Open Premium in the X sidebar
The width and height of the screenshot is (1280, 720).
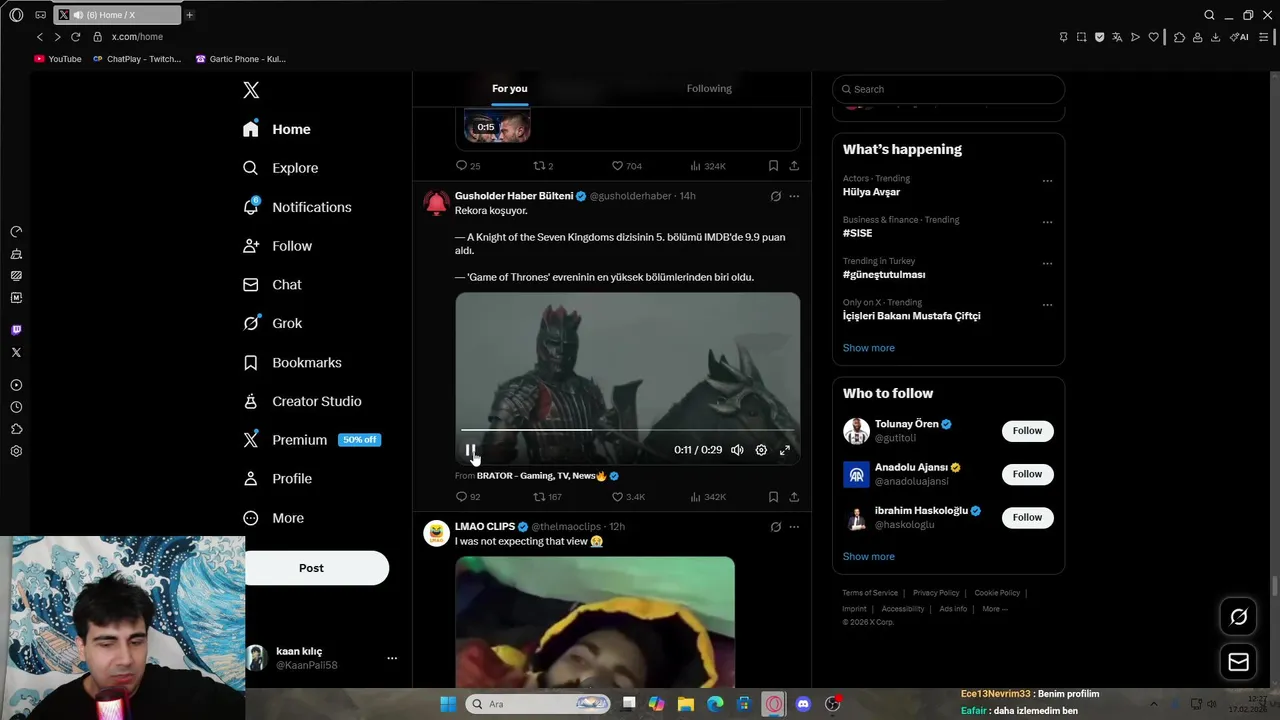312,440
